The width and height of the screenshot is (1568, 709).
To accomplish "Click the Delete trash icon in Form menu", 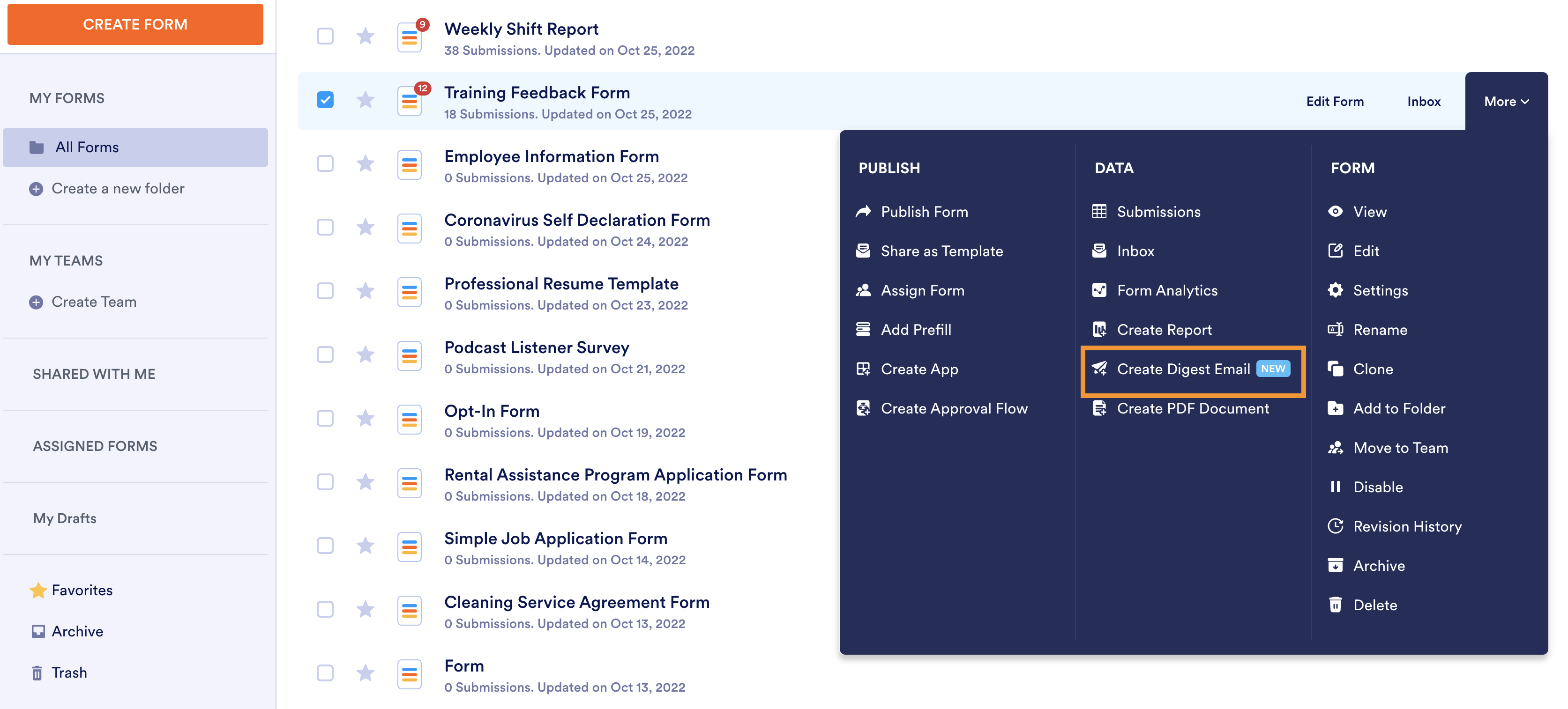I will pyautogui.click(x=1335, y=605).
